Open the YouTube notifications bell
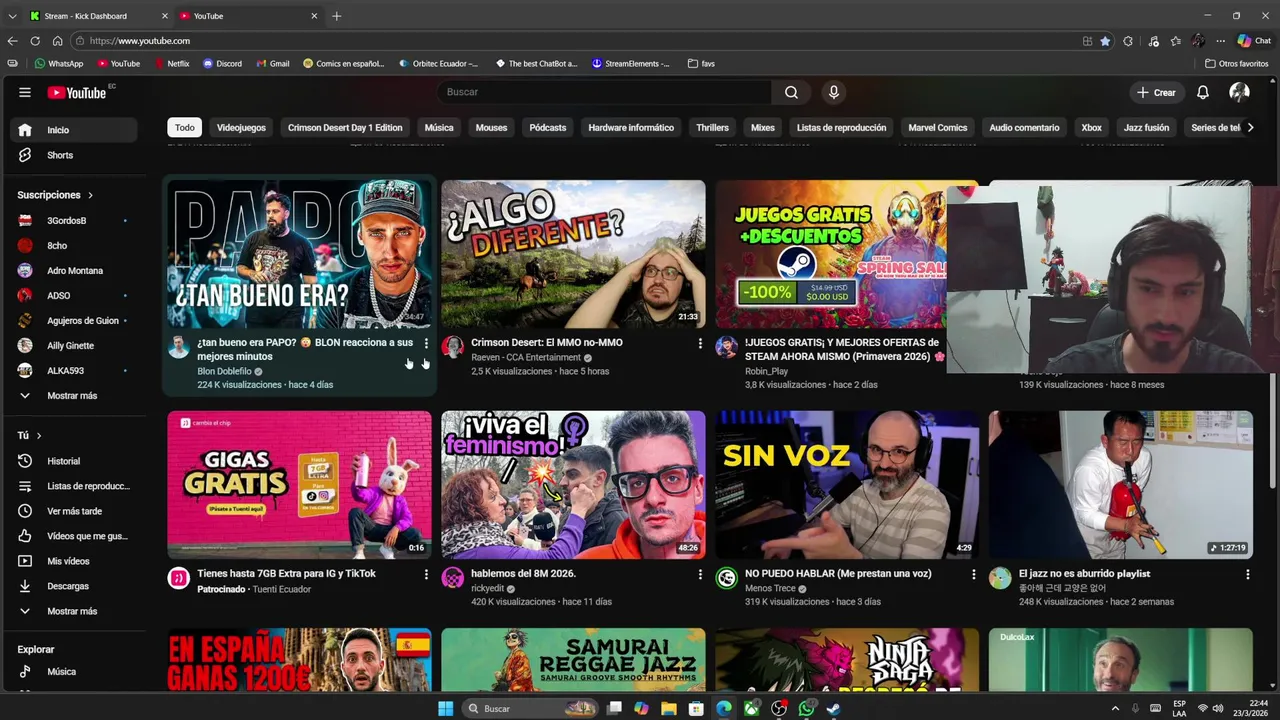Image resolution: width=1280 pixels, height=720 pixels. coord(1203,92)
